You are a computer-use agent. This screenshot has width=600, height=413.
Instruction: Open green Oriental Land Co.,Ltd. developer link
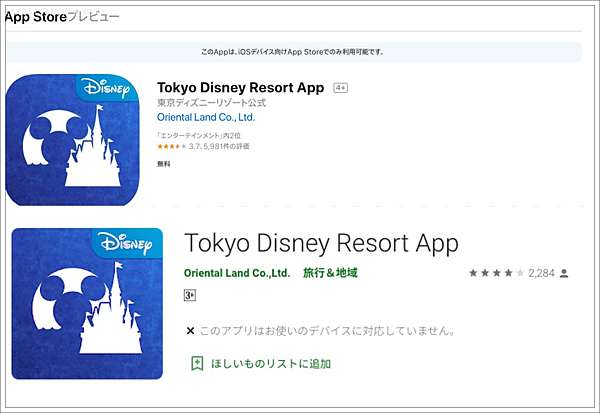237,273
